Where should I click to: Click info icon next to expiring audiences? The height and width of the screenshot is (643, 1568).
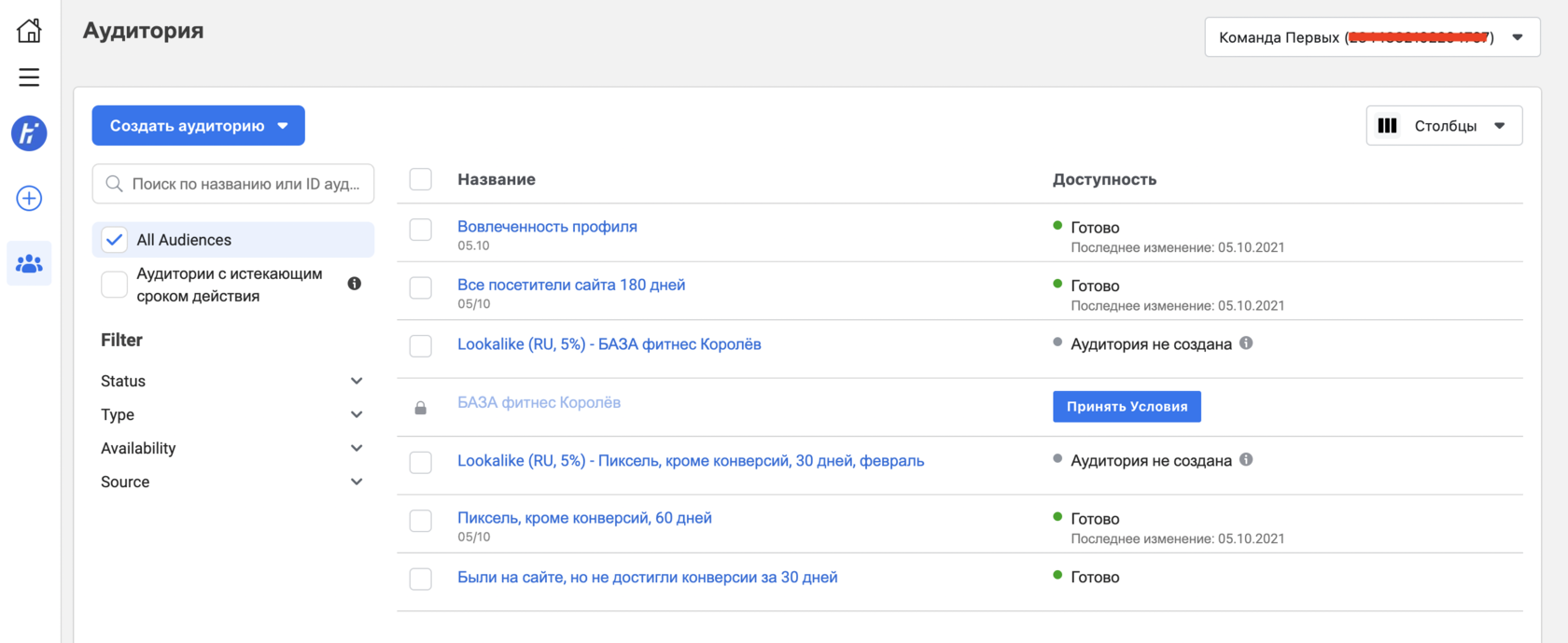(x=355, y=284)
